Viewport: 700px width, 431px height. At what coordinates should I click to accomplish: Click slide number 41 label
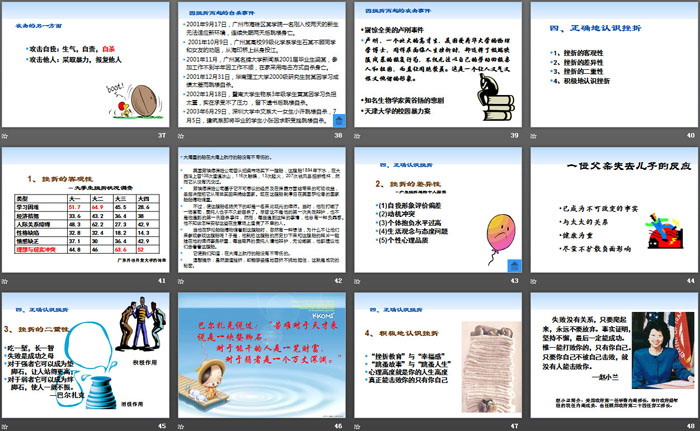point(162,281)
